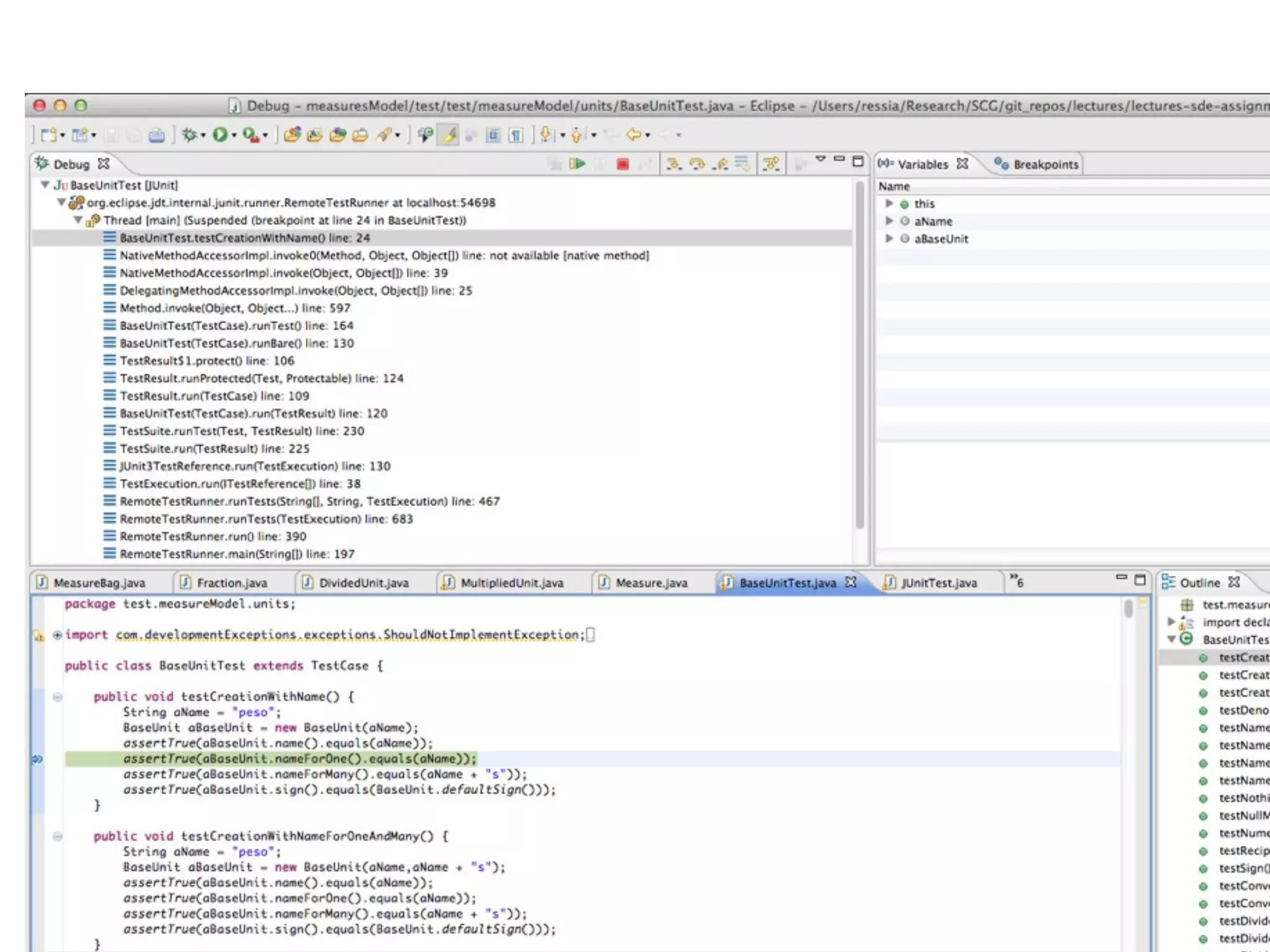Open the Measure.java editor tab
The height and width of the screenshot is (952, 1270).
tap(651, 583)
